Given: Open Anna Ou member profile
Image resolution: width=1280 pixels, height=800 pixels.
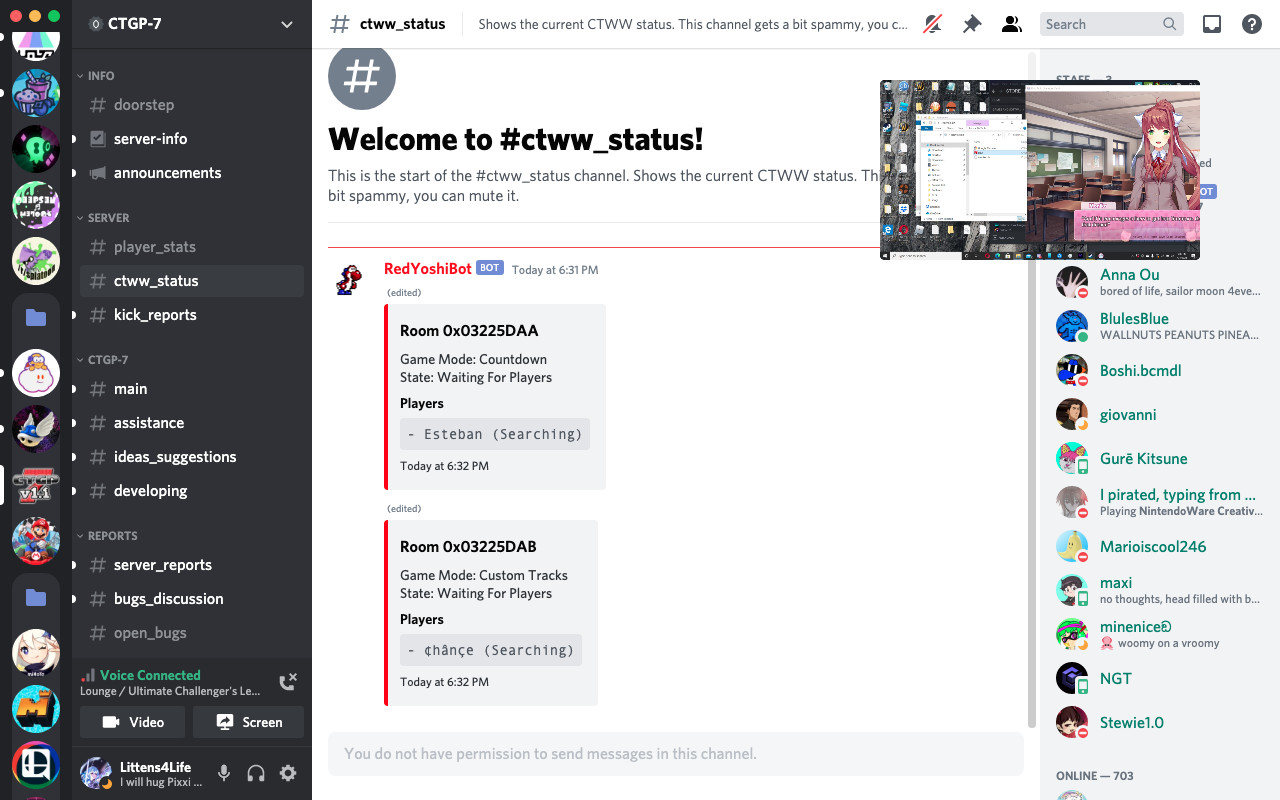Looking at the screenshot, I should tap(1160, 282).
